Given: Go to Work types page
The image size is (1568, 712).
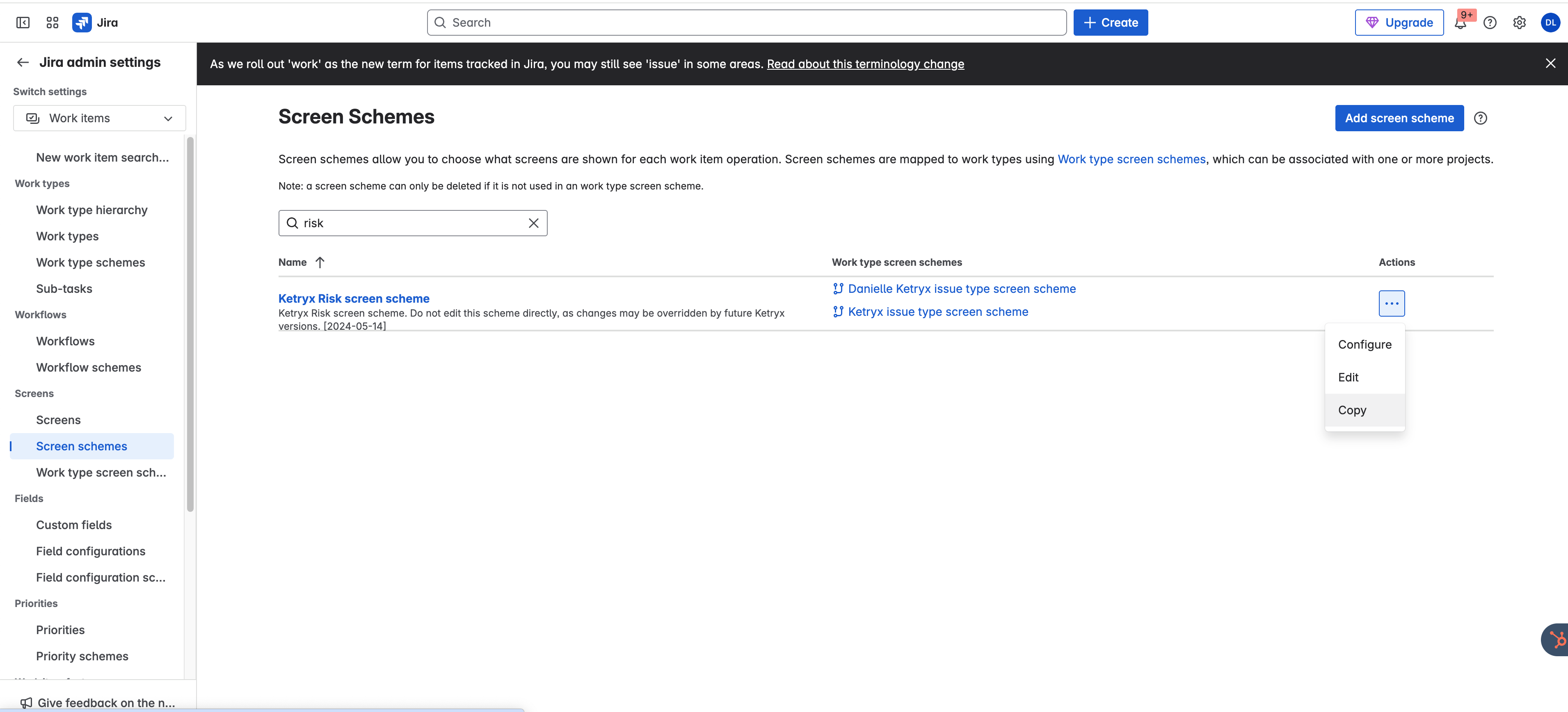Looking at the screenshot, I should (67, 236).
